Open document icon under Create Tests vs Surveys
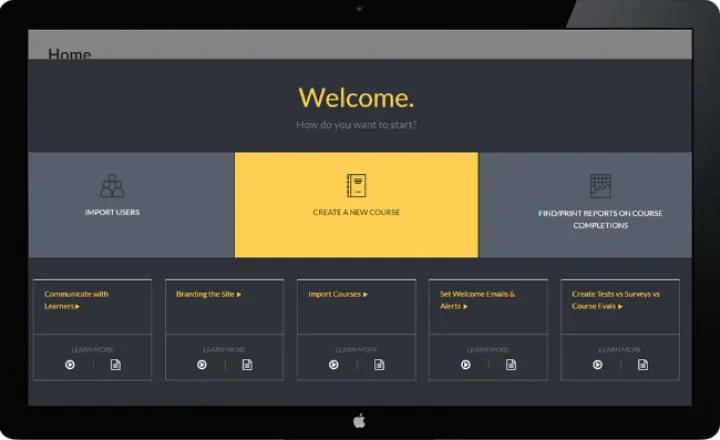The width and height of the screenshot is (720, 440). point(643,365)
